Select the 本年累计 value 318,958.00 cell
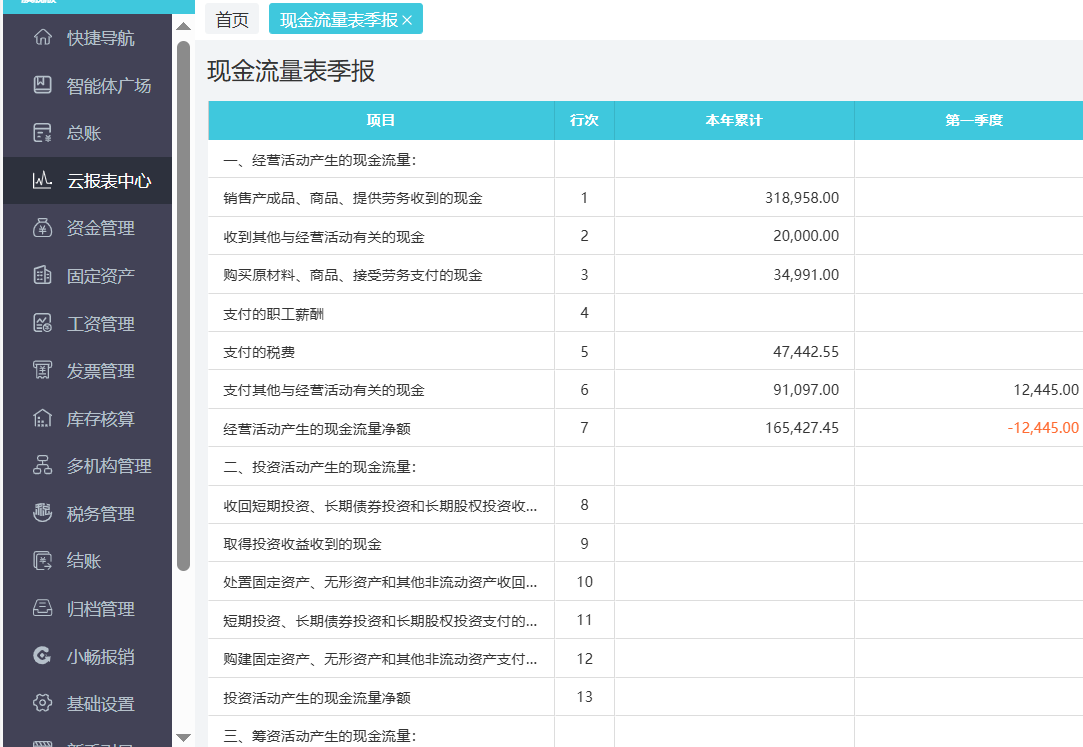Image resolution: width=1083 pixels, height=747 pixels. click(733, 198)
